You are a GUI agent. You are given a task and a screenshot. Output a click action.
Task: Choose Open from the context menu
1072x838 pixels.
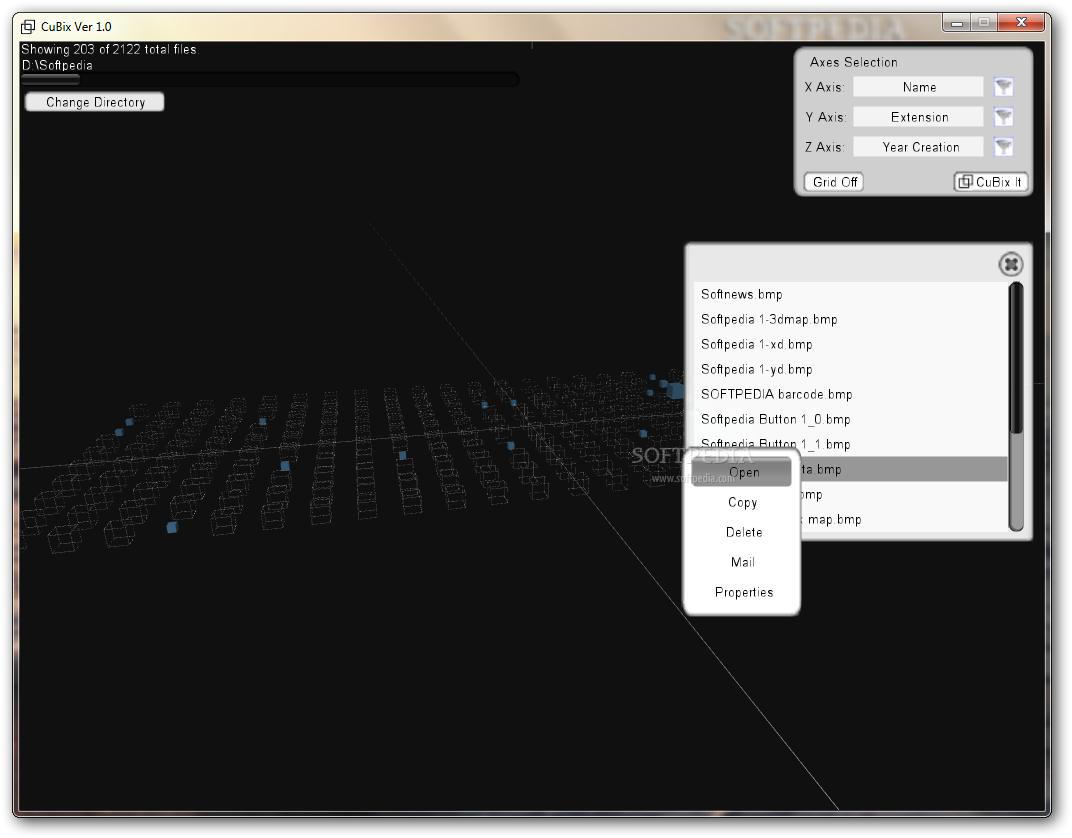pos(742,472)
